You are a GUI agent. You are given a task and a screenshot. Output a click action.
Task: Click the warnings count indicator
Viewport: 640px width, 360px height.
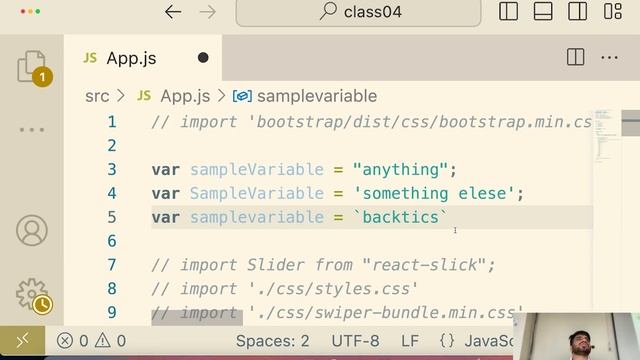pos(111,340)
